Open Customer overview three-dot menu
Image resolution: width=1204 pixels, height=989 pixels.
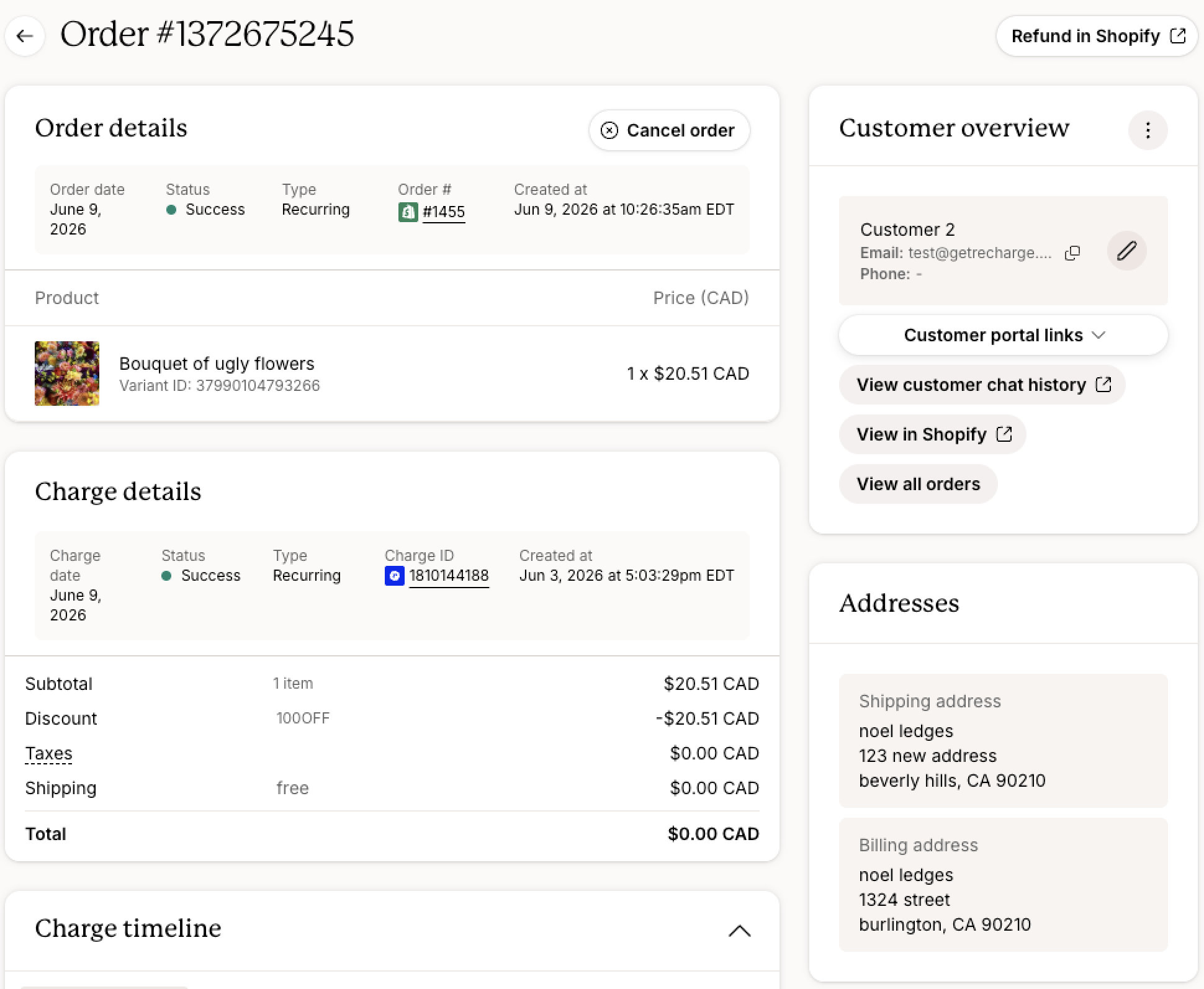pos(1148,130)
